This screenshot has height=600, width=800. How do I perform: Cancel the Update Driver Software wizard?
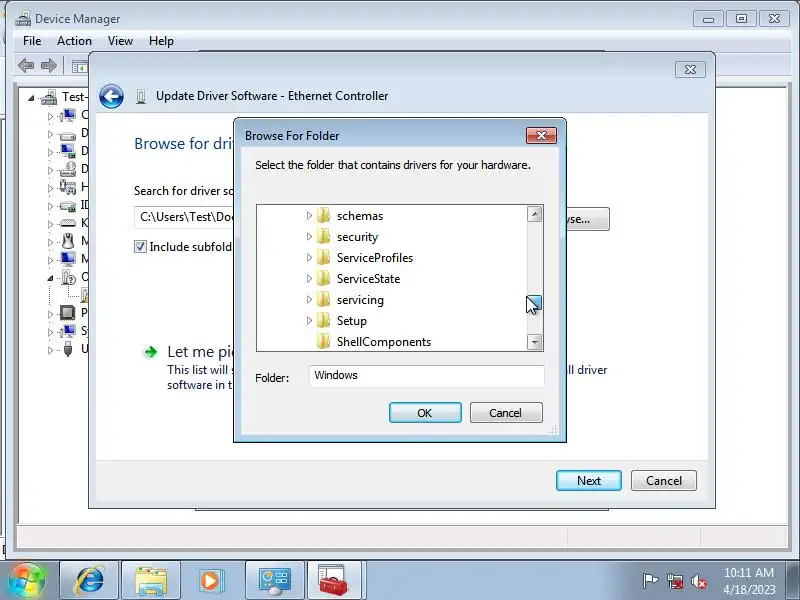[x=664, y=481]
